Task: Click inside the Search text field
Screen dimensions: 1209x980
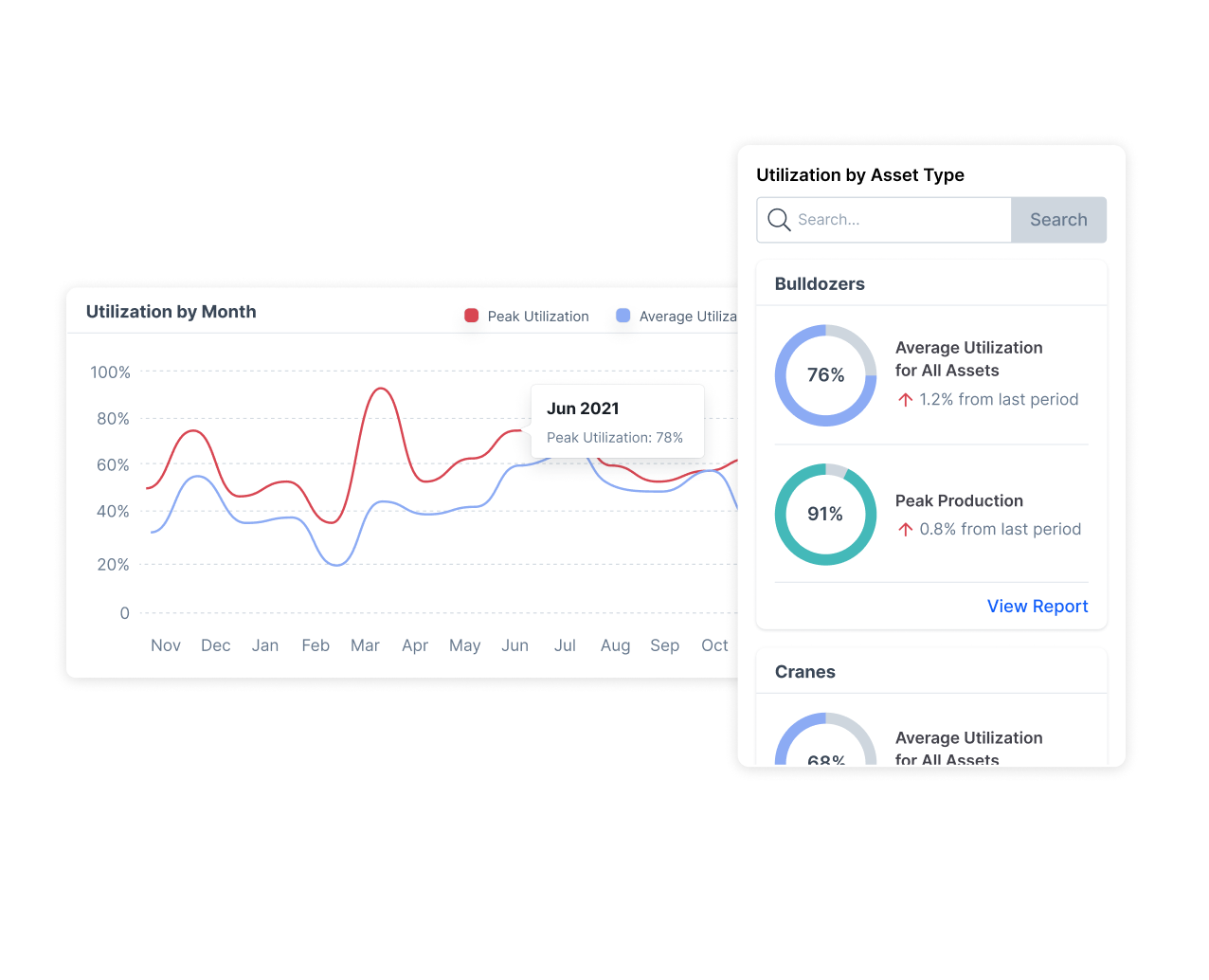Action: click(881, 219)
